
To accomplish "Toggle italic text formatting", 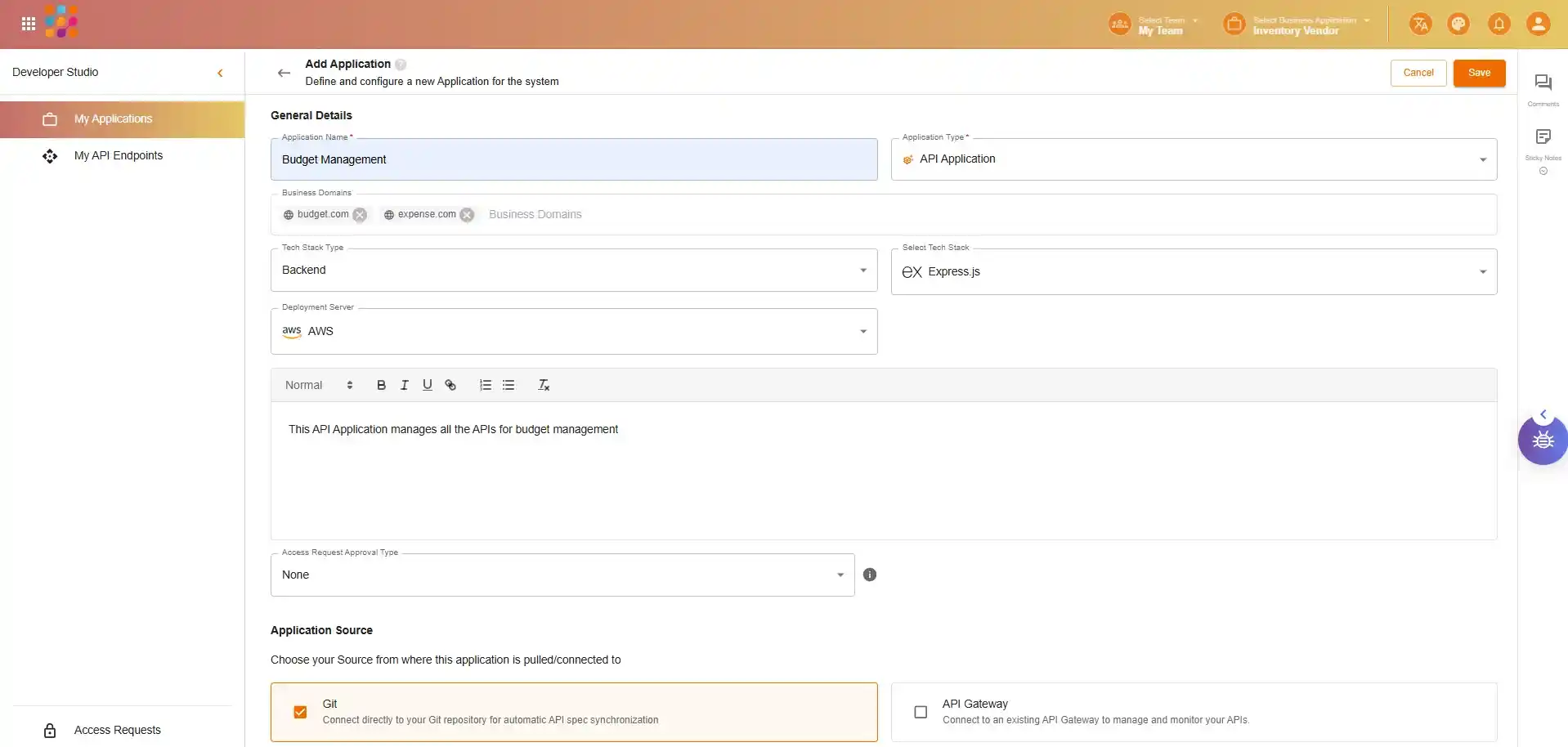I will (x=404, y=385).
